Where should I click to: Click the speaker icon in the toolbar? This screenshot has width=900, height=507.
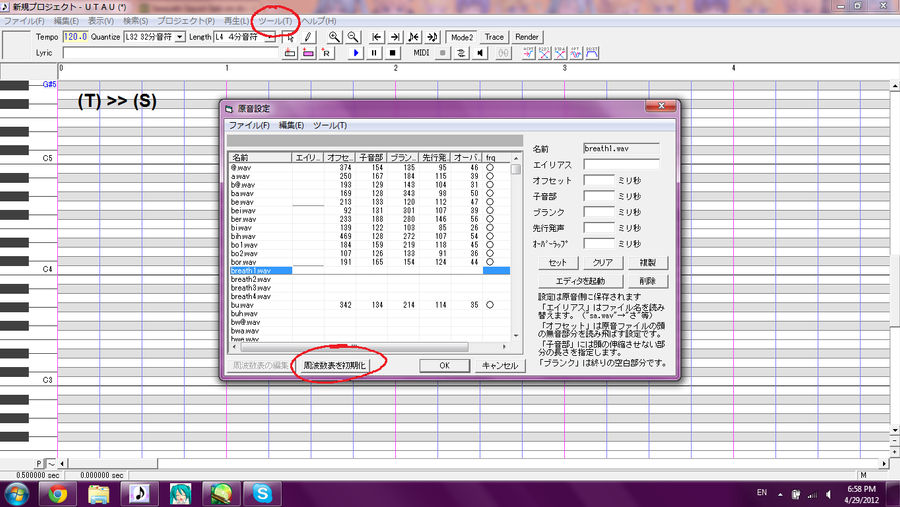[x=480, y=53]
